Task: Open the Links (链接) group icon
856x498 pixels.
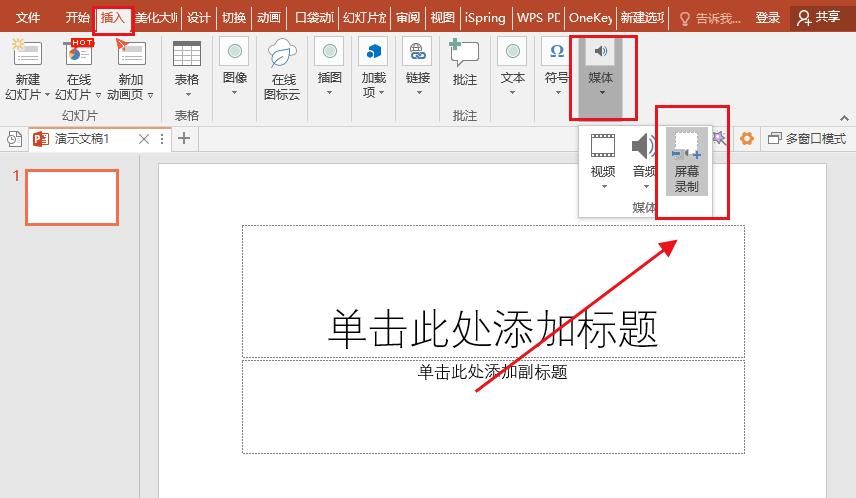Action: click(x=418, y=51)
